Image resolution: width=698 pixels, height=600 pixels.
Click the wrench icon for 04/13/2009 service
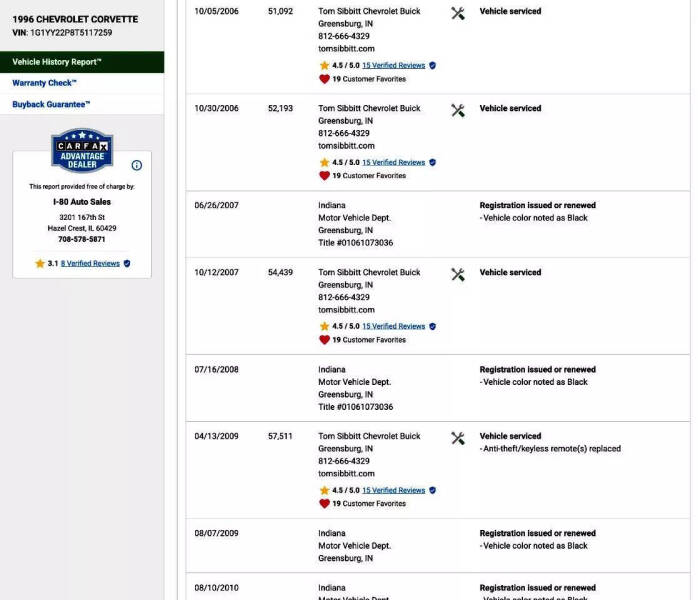[458, 438]
